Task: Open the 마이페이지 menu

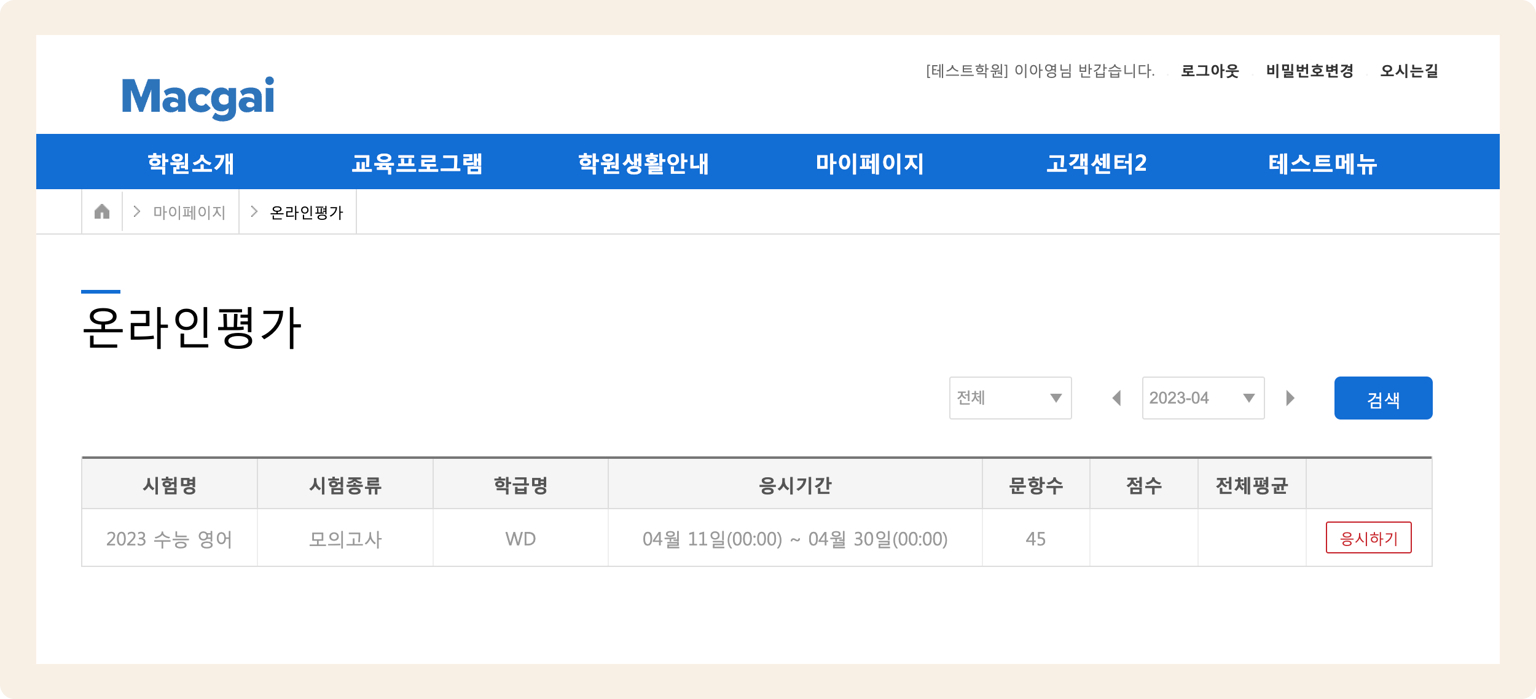Action: pyautogui.click(x=869, y=163)
